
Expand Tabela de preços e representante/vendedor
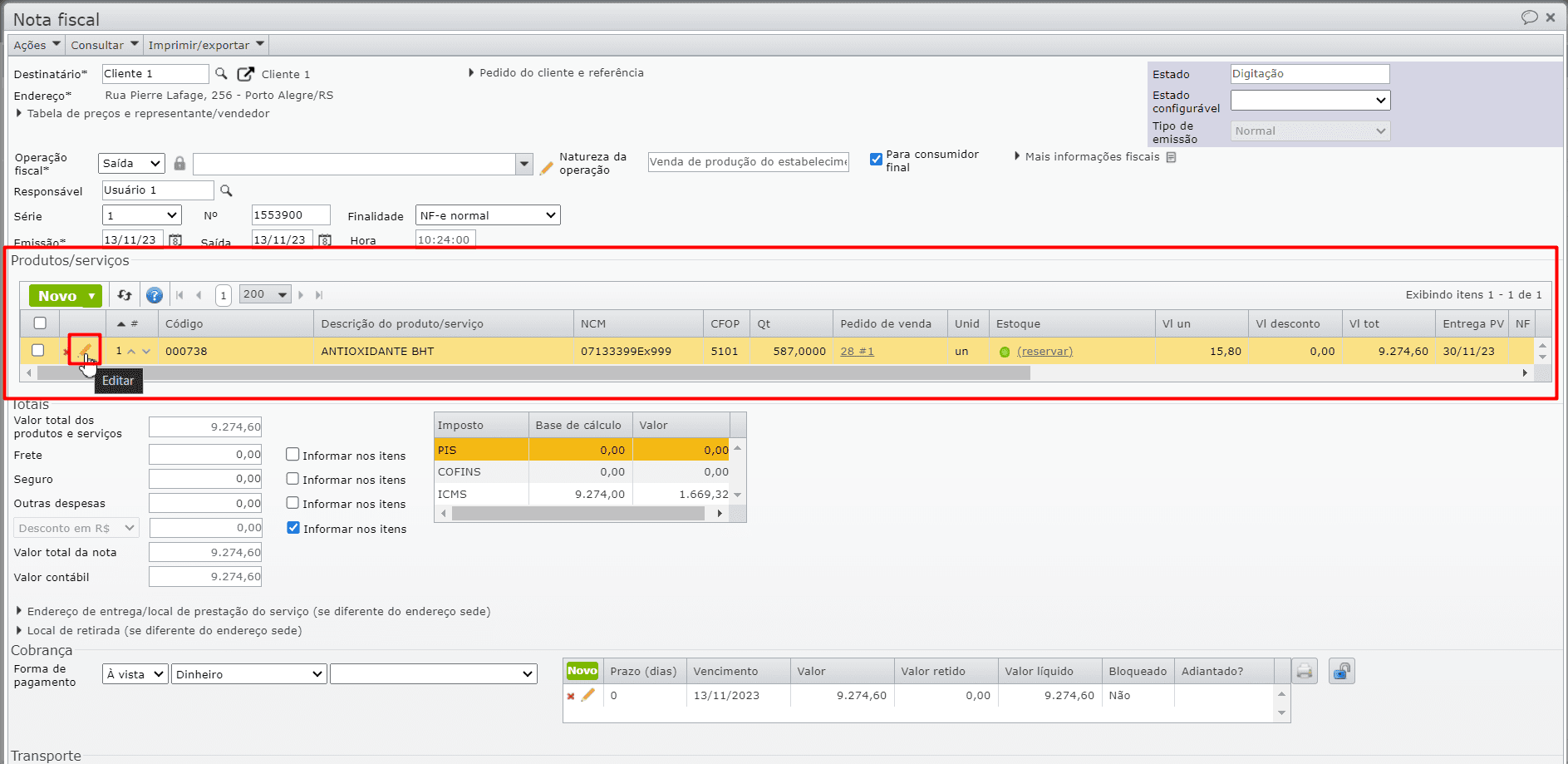(x=143, y=114)
